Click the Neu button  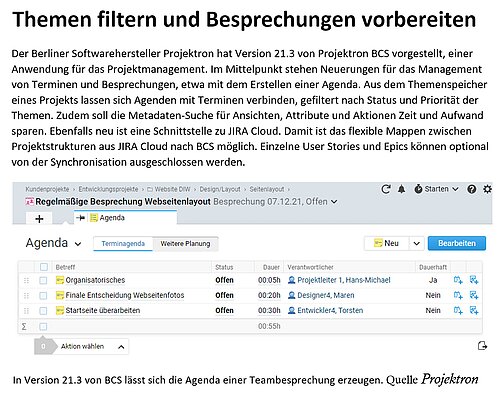(x=387, y=243)
